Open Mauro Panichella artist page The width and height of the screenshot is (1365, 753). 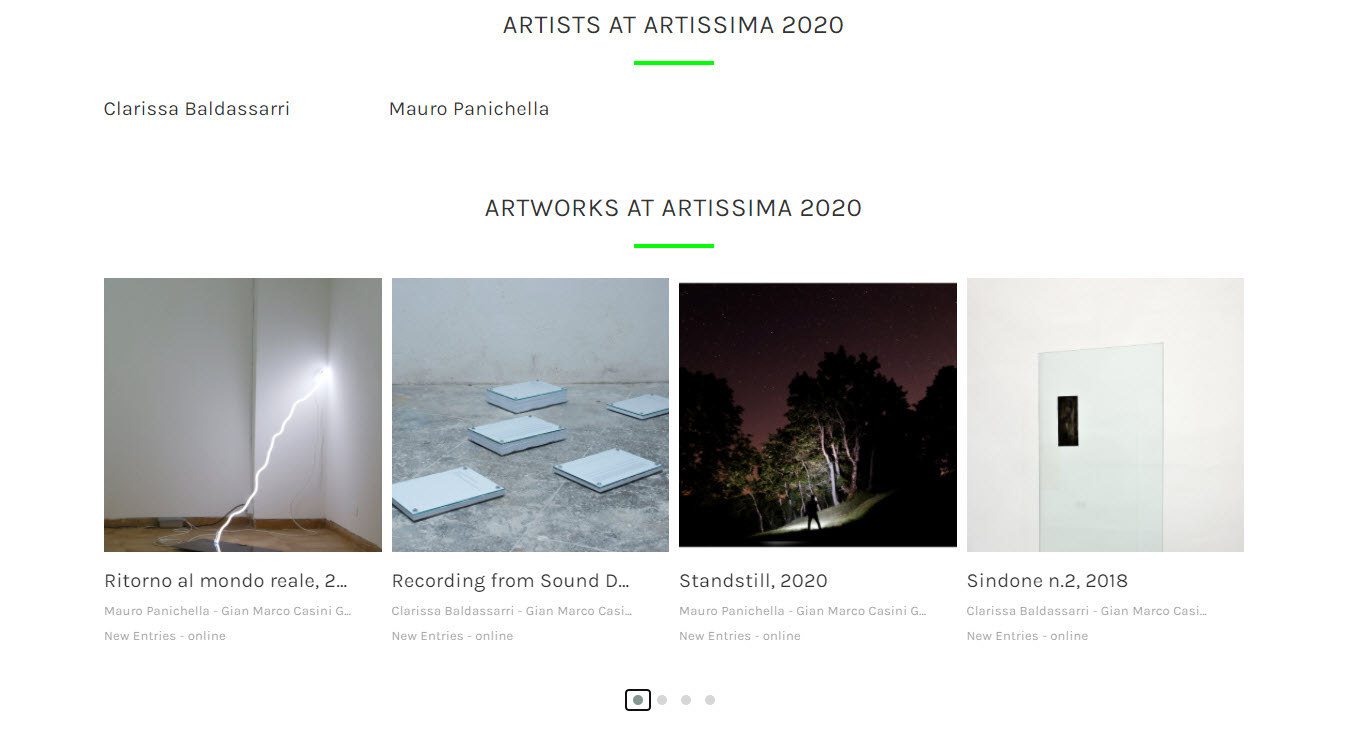pyautogui.click(x=469, y=109)
